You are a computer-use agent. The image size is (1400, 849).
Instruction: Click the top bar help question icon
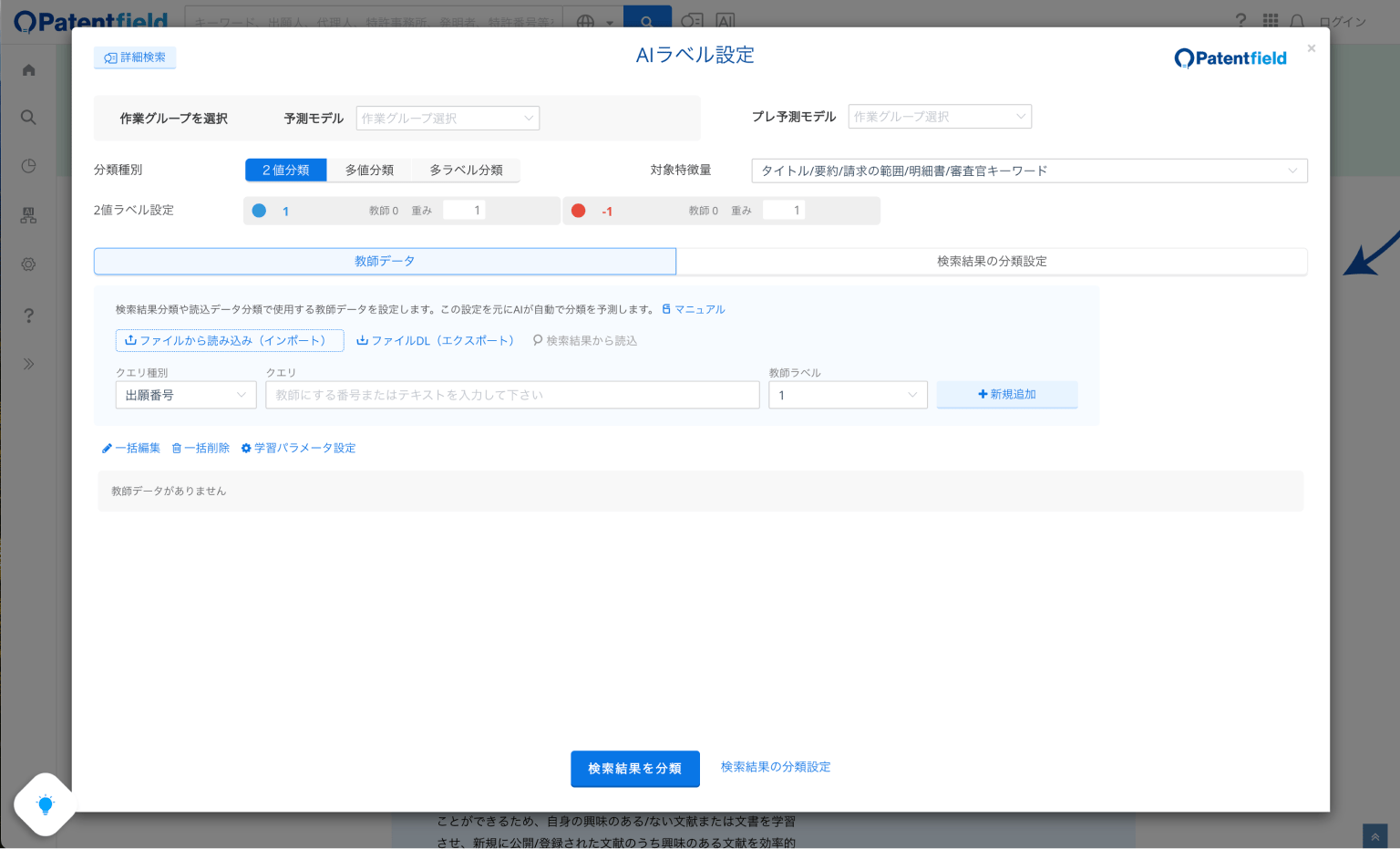click(x=1240, y=21)
